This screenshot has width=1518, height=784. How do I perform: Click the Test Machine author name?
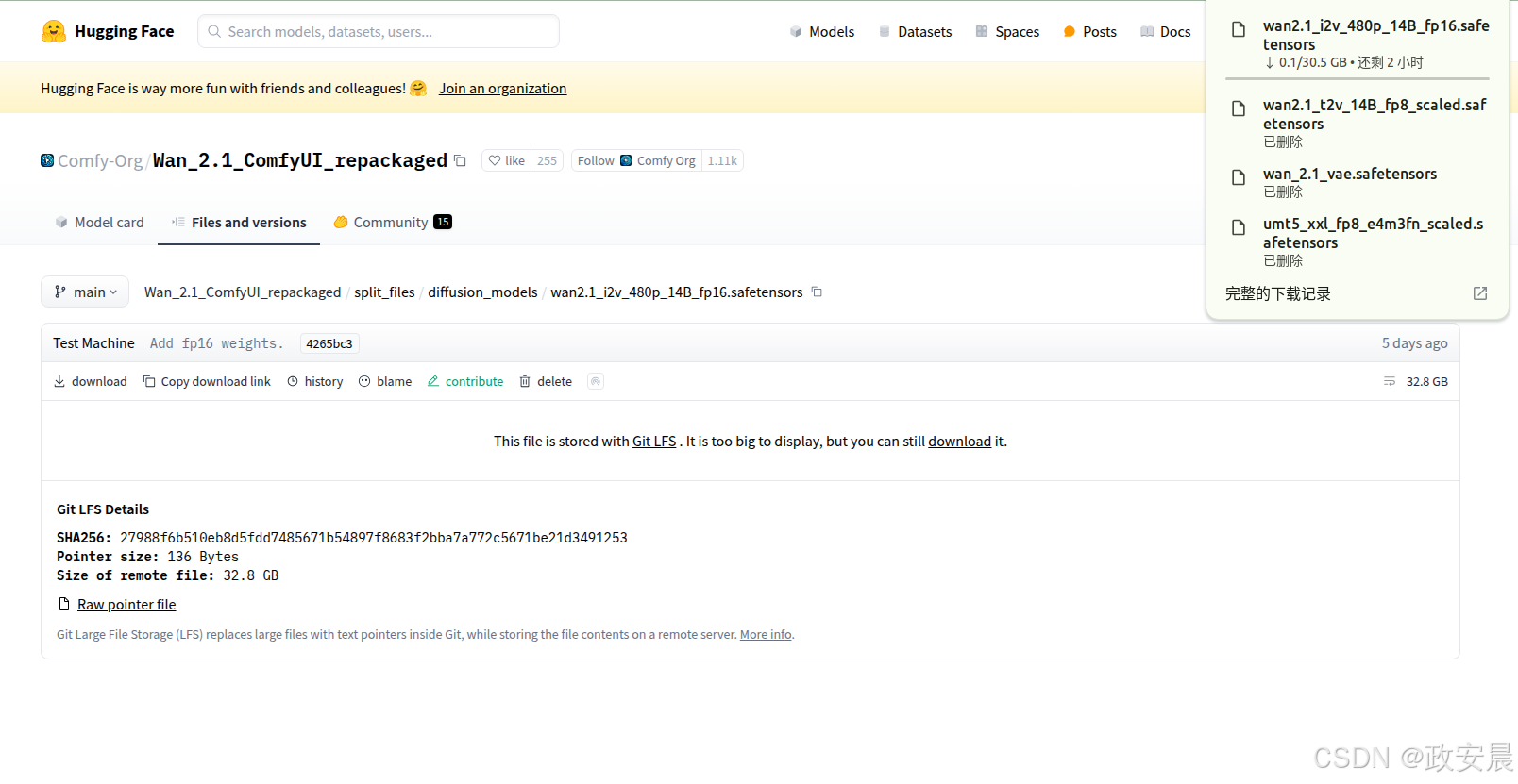(93, 343)
